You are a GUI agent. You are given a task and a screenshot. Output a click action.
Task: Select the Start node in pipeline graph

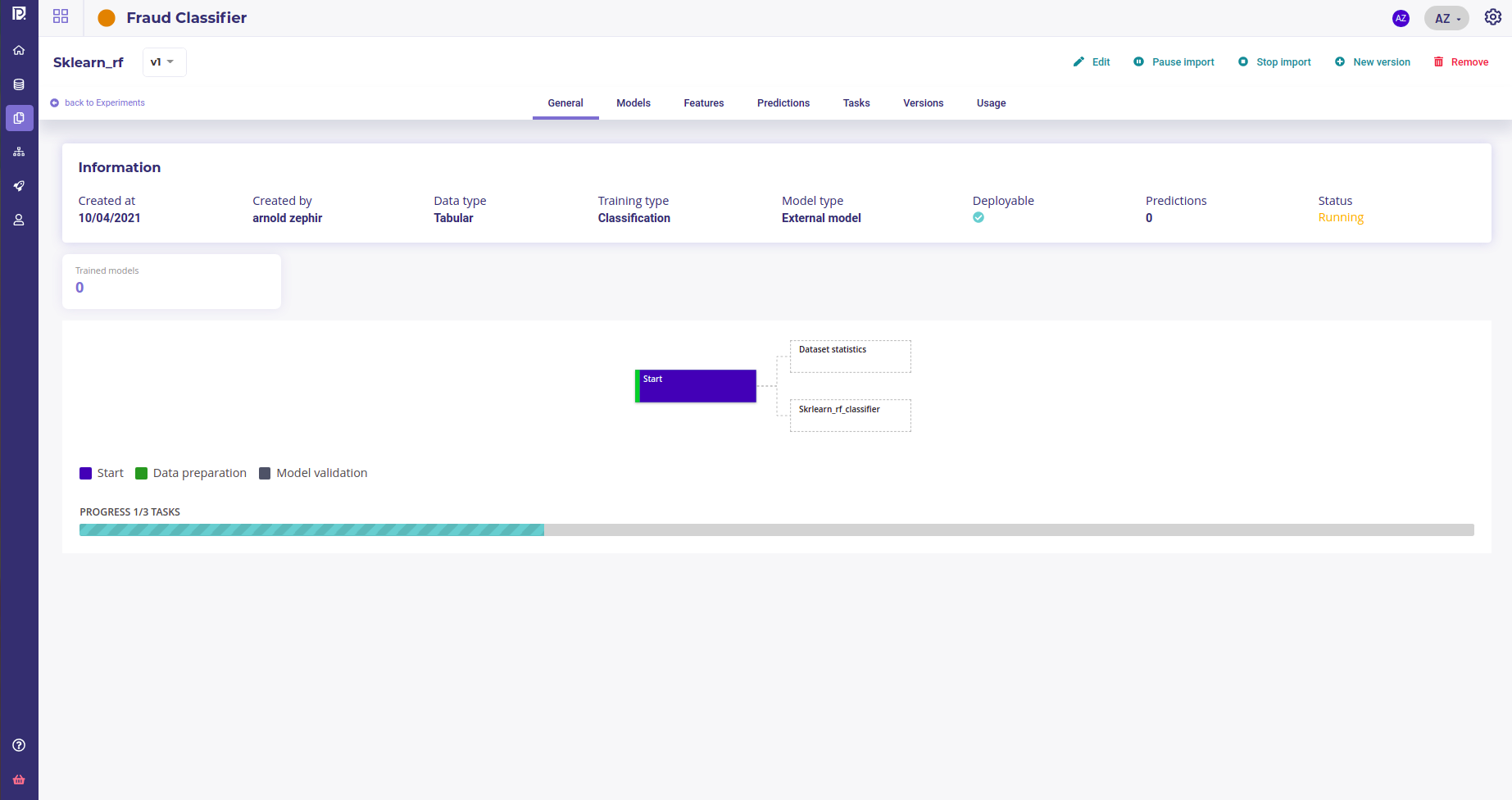pos(696,386)
